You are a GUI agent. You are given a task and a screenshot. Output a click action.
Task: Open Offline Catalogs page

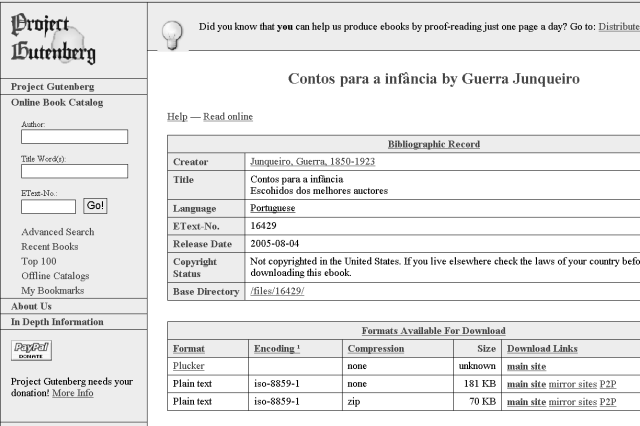[x=55, y=276]
